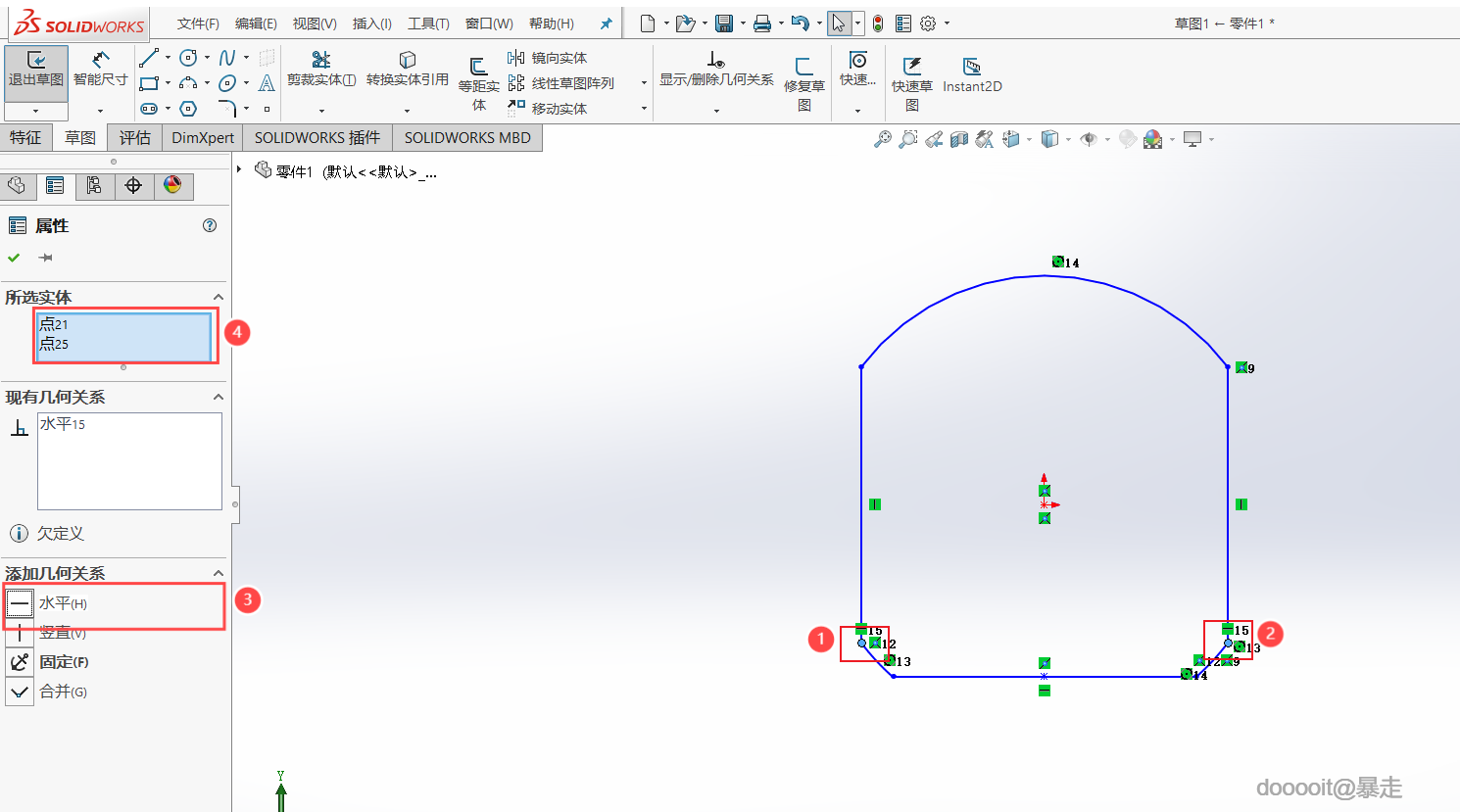Image resolution: width=1460 pixels, height=812 pixels.
Task: Confirm properties with the green checkmark
Action: (14, 258)
